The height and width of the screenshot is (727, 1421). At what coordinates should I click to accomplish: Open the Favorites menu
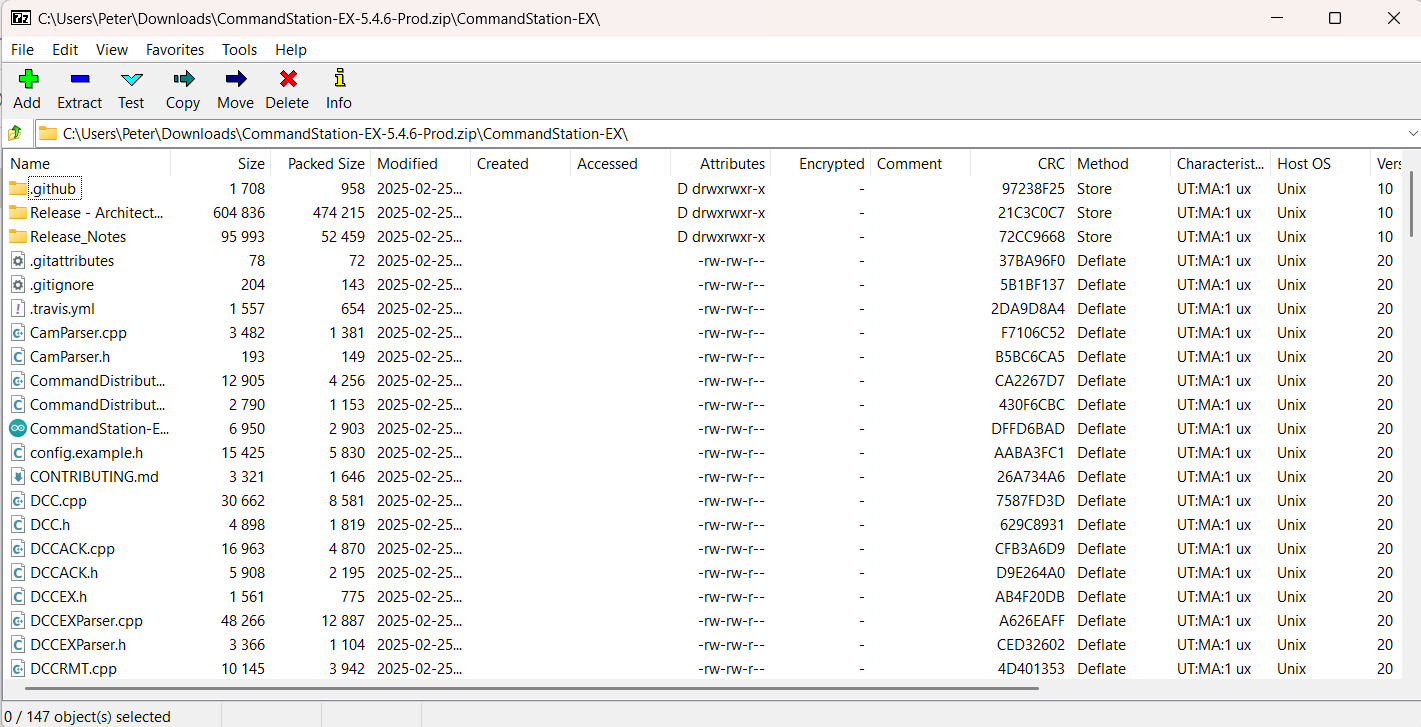[175, 49]
